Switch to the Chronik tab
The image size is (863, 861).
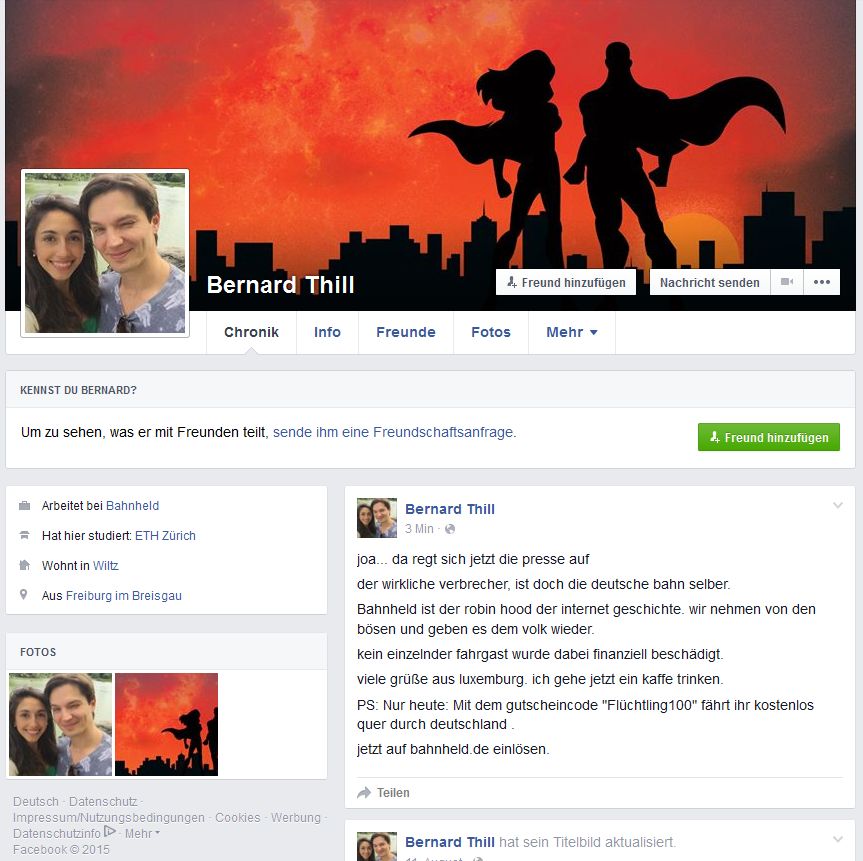[251, 332]
